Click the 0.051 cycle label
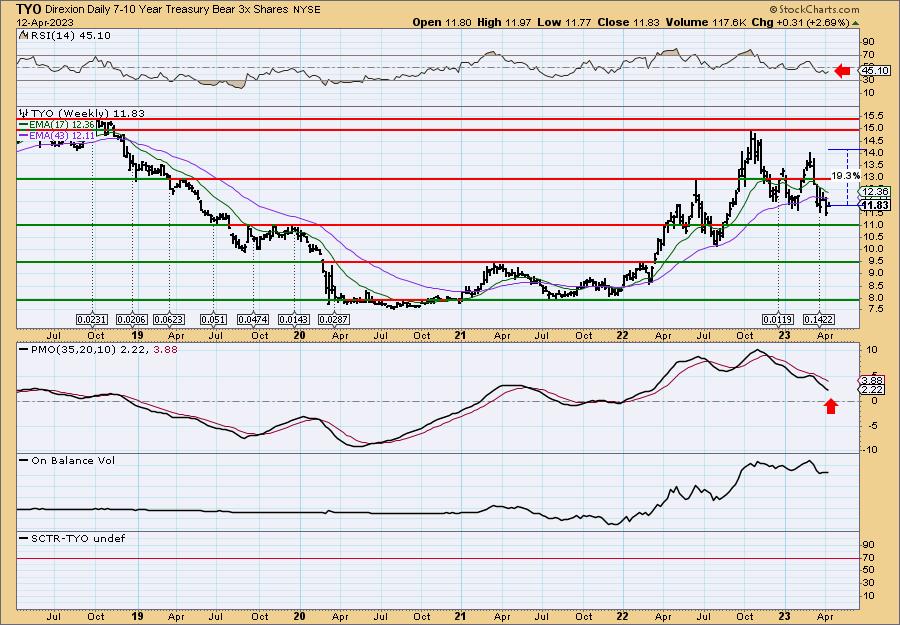This screenshot has width=900, height=625. [214, 319]
